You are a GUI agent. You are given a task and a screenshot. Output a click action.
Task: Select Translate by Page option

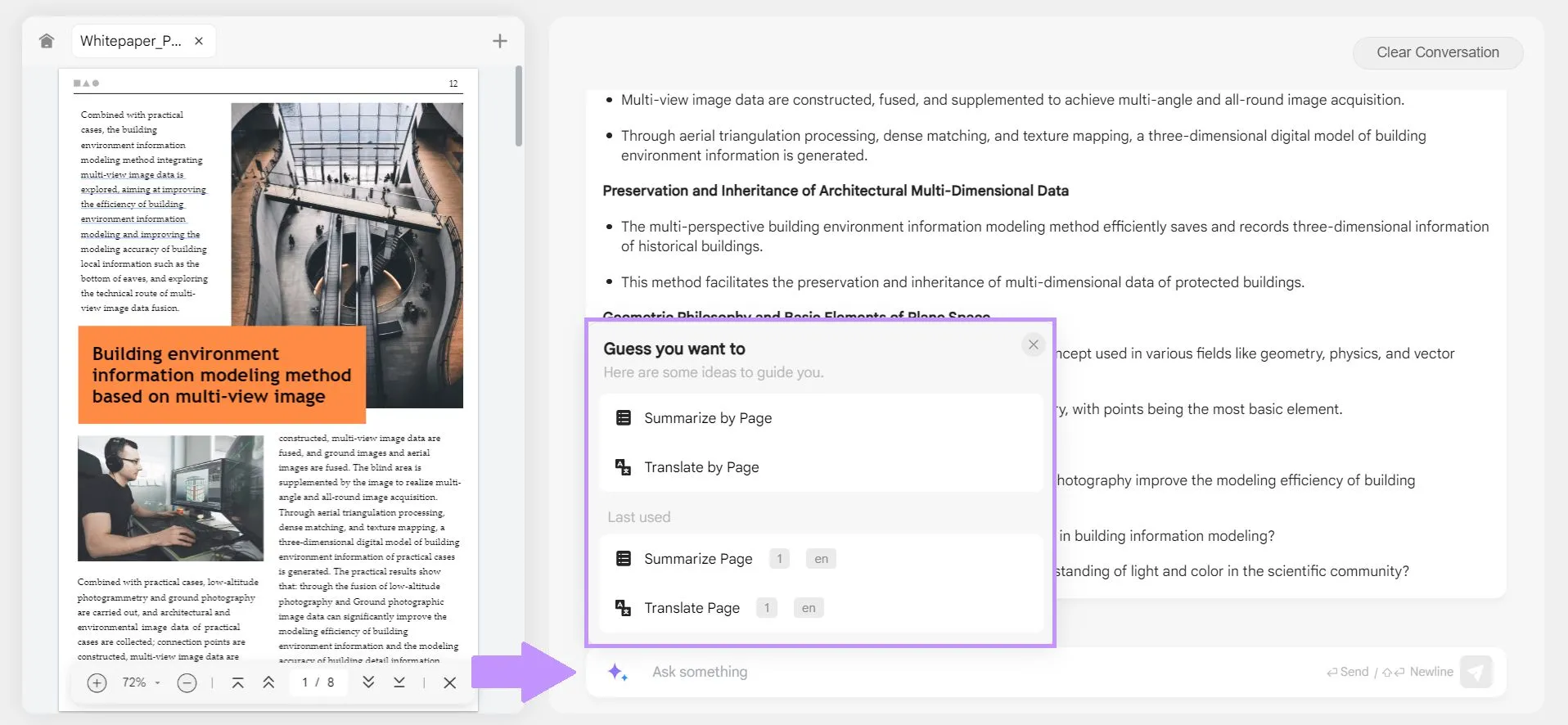click(701, 467)
